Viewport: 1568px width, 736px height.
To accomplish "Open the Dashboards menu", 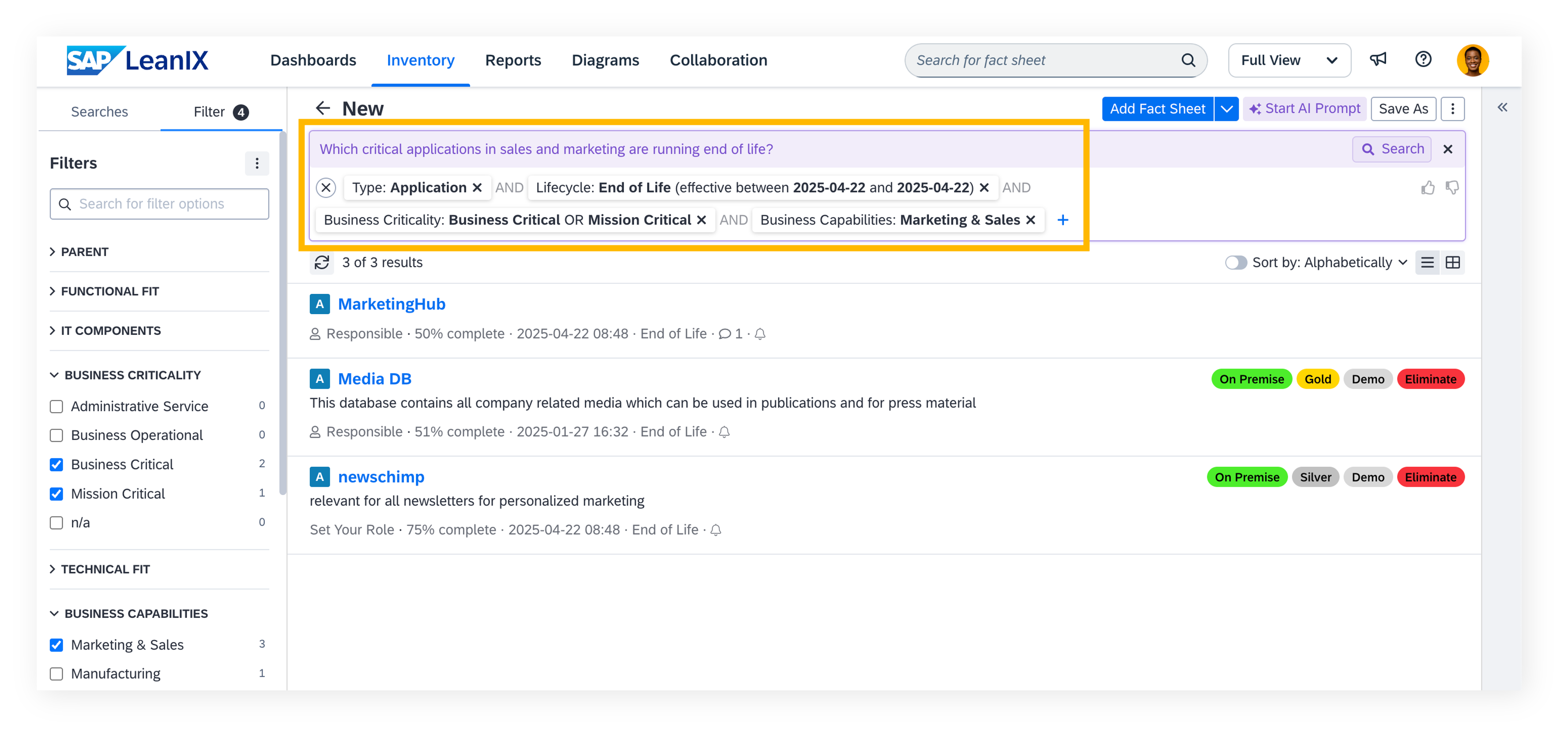I will tap(313, 60).
